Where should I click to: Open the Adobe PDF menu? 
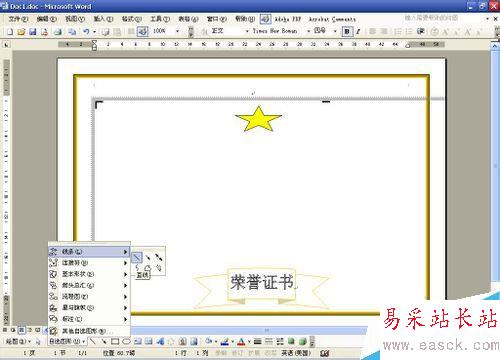coord(288,19)
